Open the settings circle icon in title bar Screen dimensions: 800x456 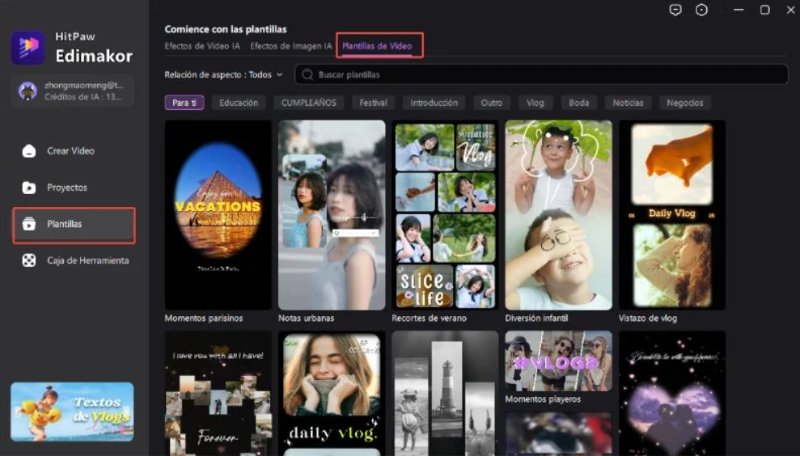tap(702, 10)
